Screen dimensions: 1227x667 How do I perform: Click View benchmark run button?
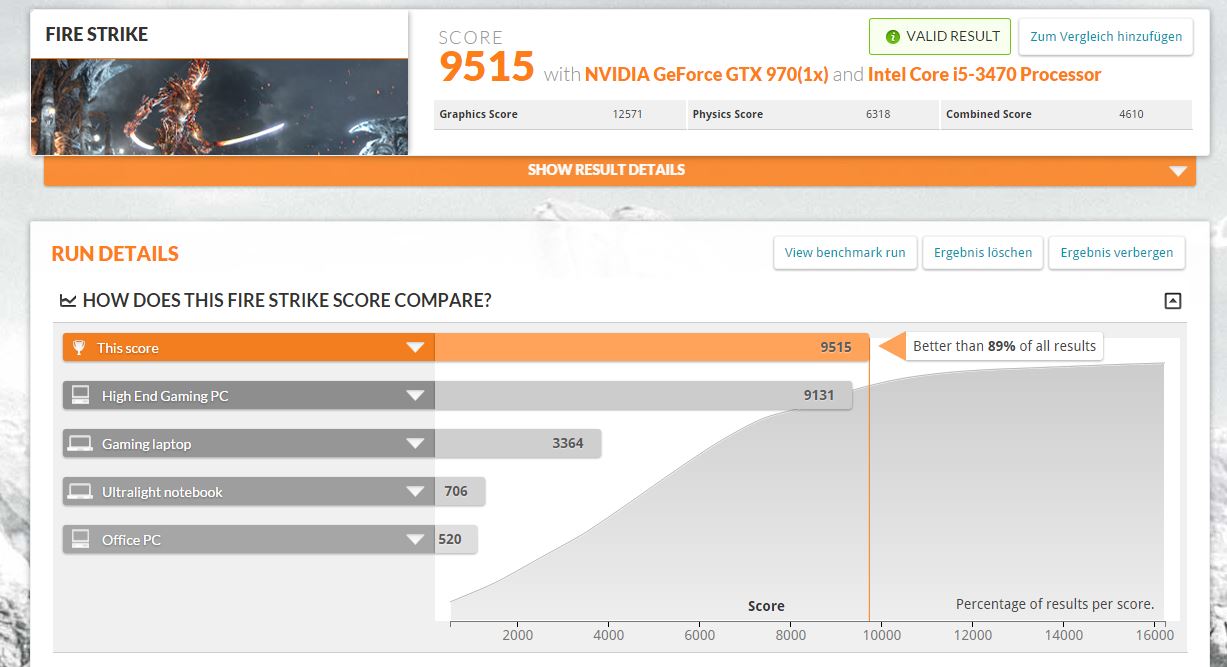click(845, 253)
